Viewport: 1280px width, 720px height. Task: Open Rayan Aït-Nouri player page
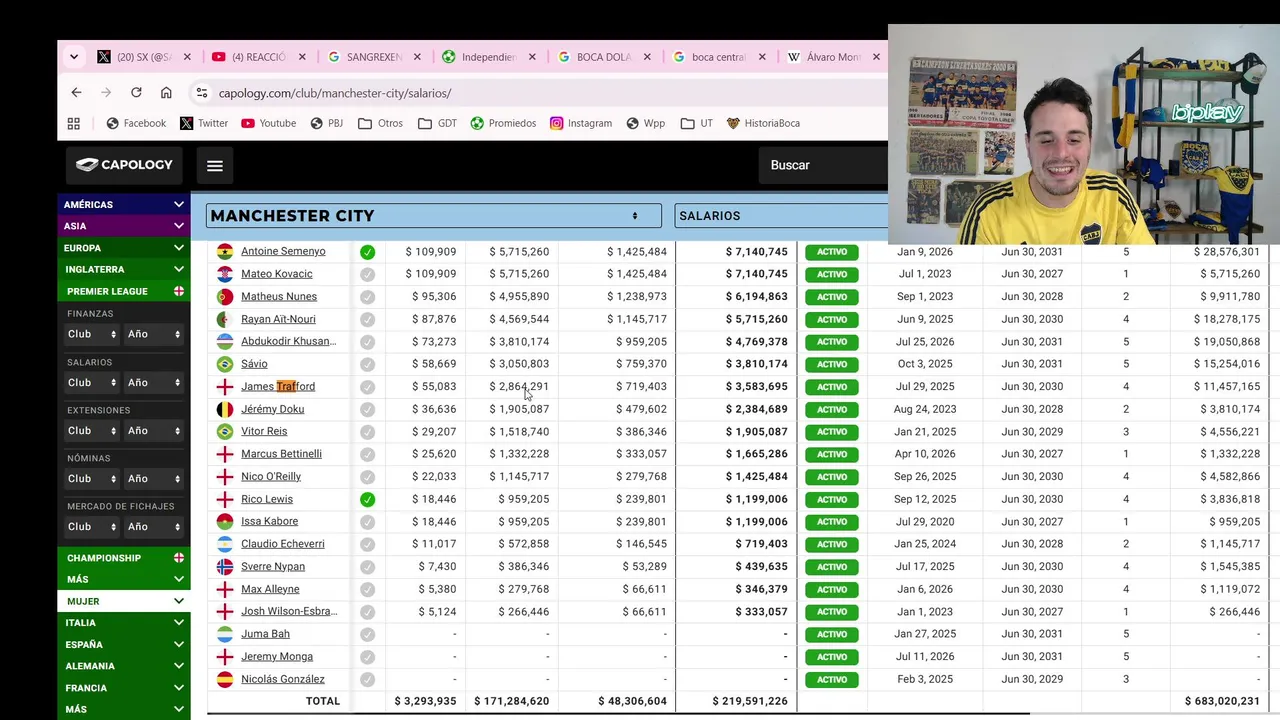[x=278, y=319]
